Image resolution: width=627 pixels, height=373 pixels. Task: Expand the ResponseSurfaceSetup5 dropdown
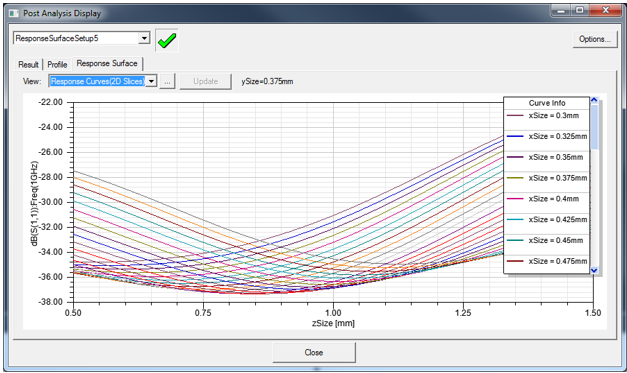(x=144, y=38)
